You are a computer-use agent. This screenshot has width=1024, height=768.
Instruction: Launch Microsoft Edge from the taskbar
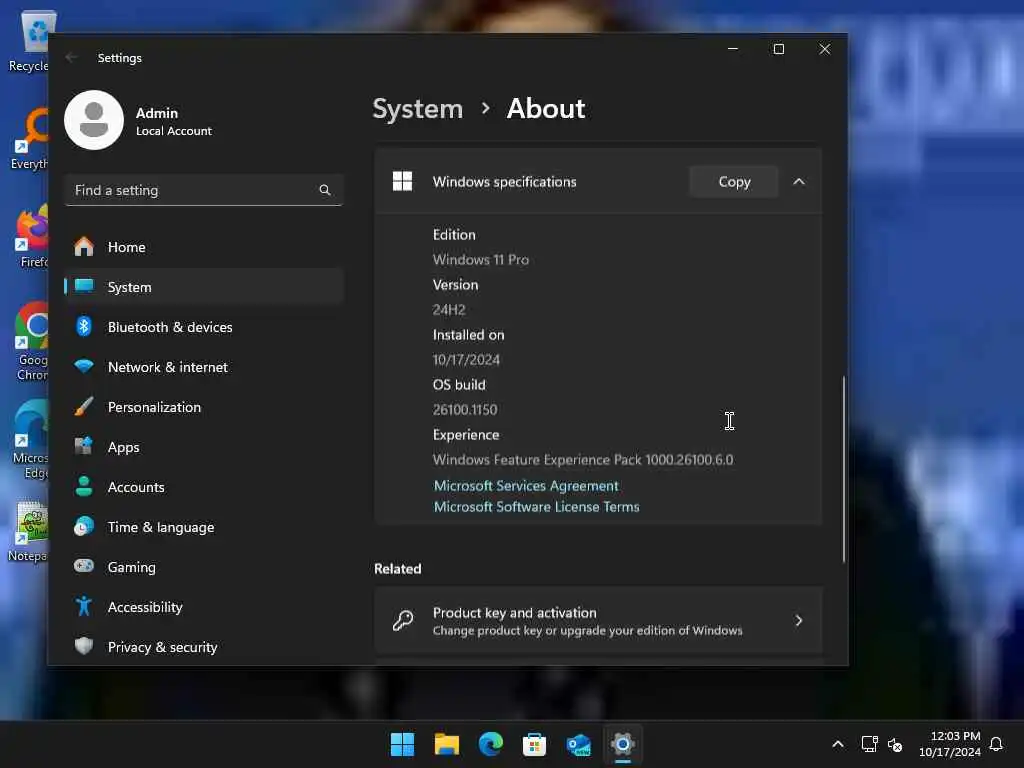490,744
